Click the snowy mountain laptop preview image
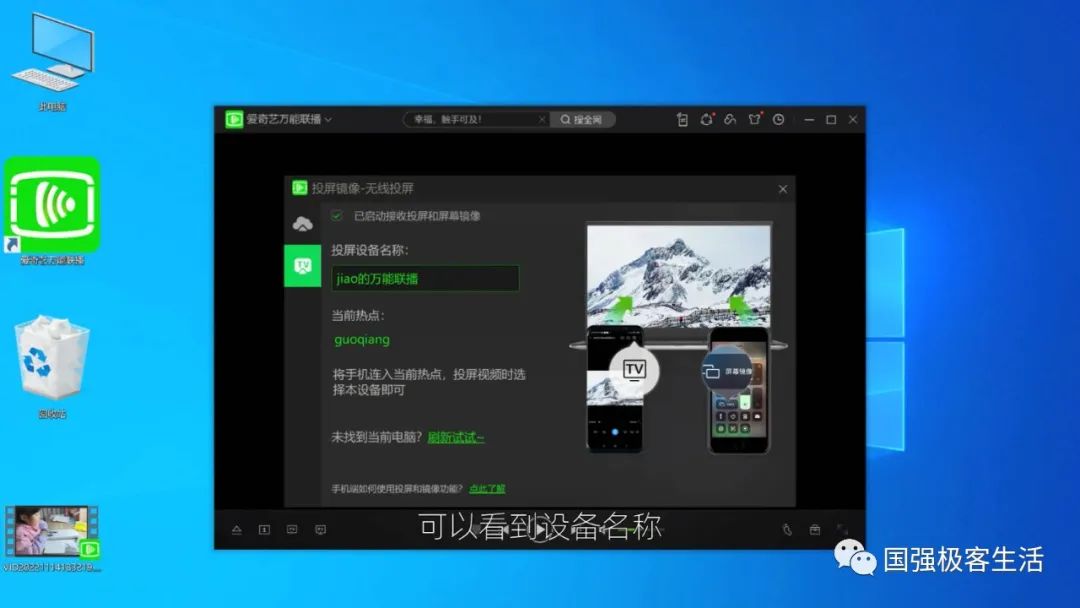The height and width of the screenshot is (608, 1080). click(x=679, y=275)
